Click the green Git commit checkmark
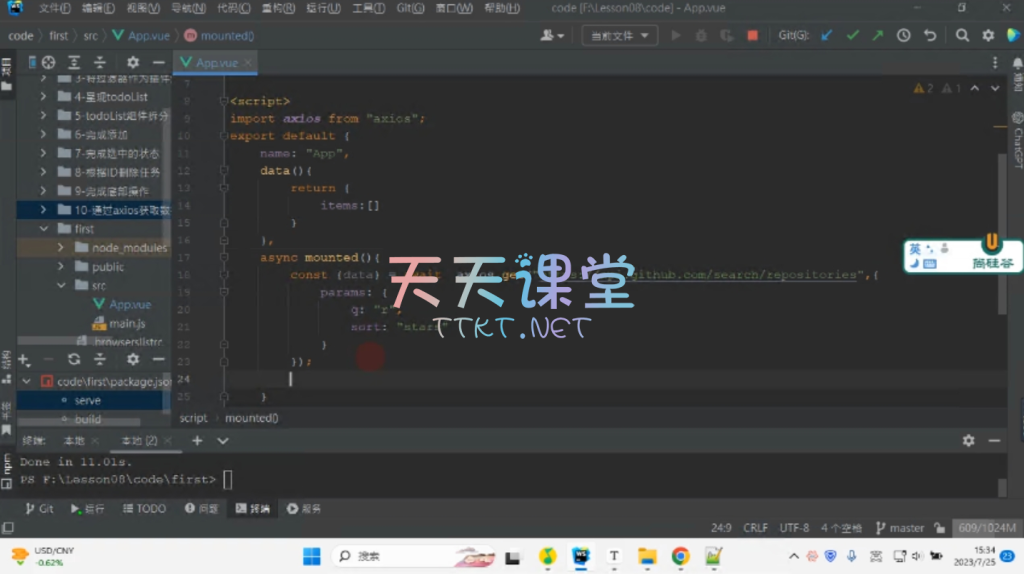This screenshot has width=1024, height=574. coord(852,35)
